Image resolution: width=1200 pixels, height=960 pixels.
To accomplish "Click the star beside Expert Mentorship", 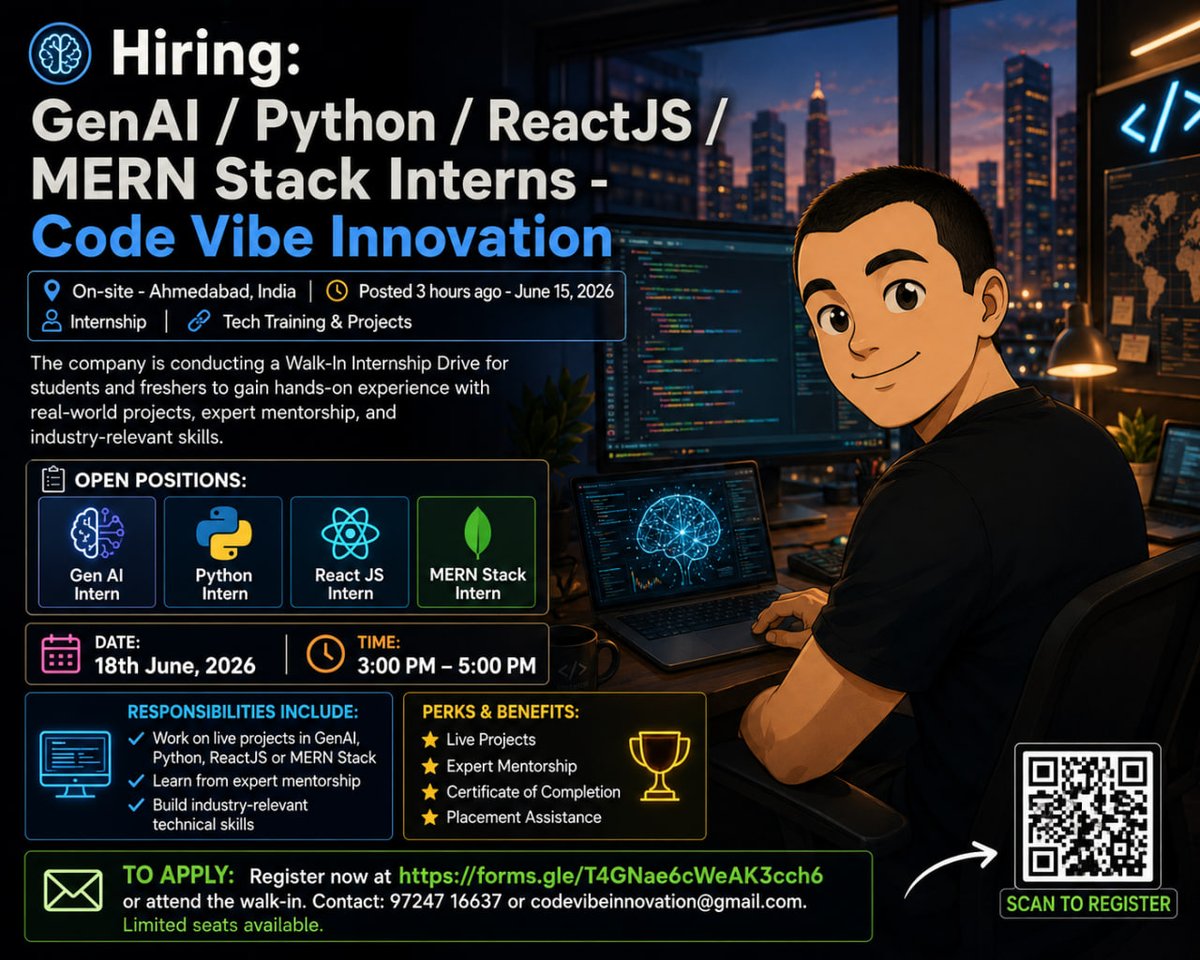I will pos(430,766).
